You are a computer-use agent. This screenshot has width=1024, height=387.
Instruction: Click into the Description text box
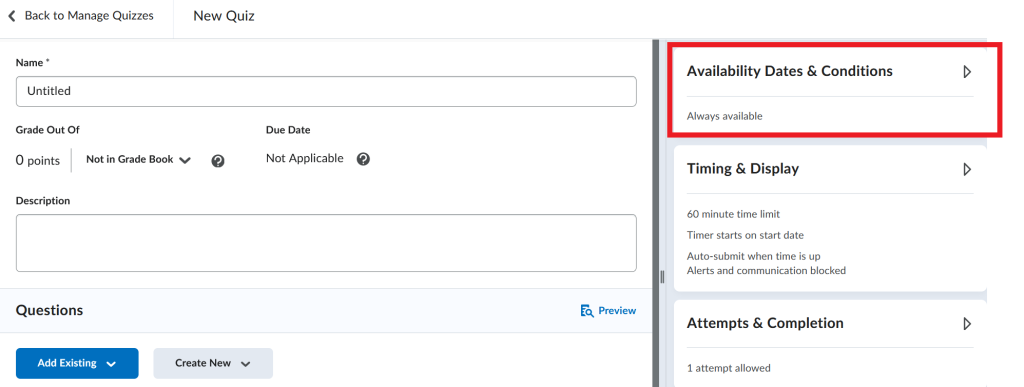point(326,243)
